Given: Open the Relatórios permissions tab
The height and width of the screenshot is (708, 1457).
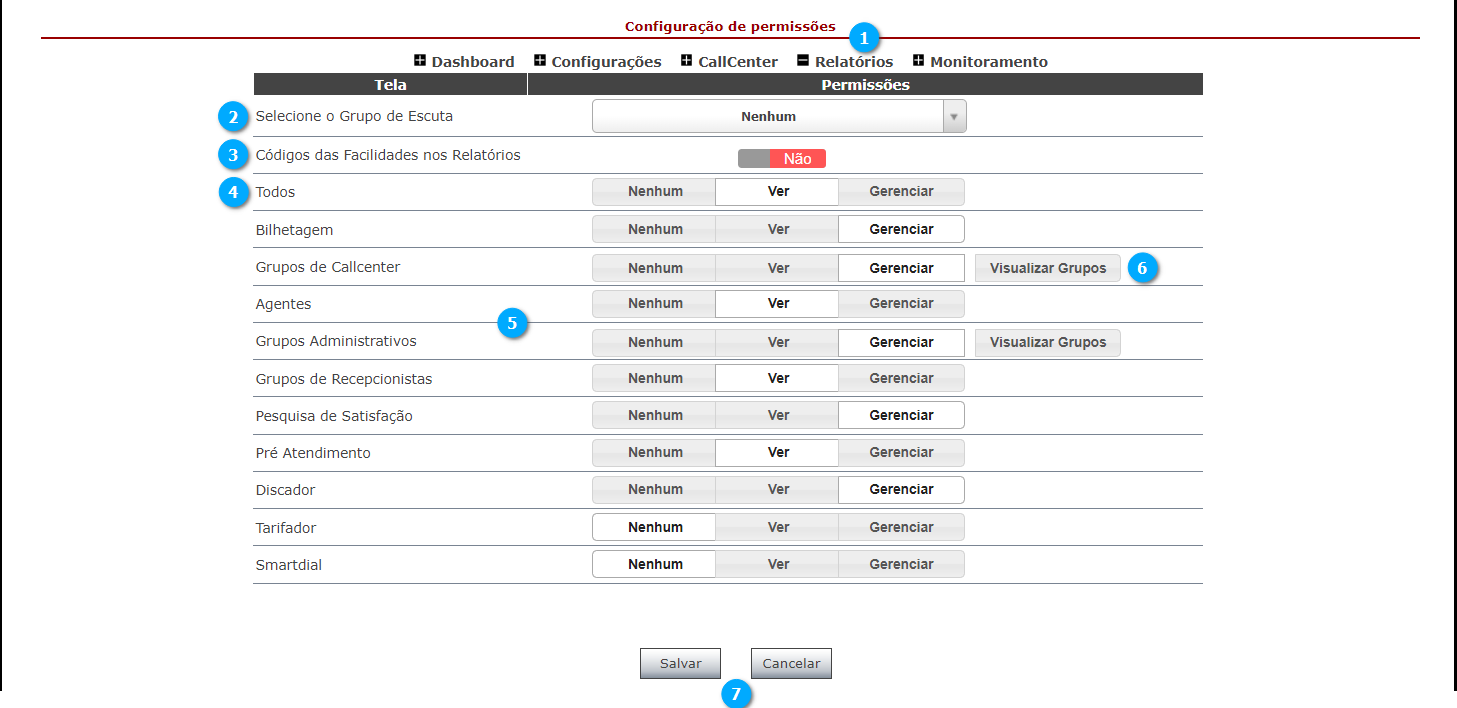Looking at the screenshot, I should (x=854, y=62).
